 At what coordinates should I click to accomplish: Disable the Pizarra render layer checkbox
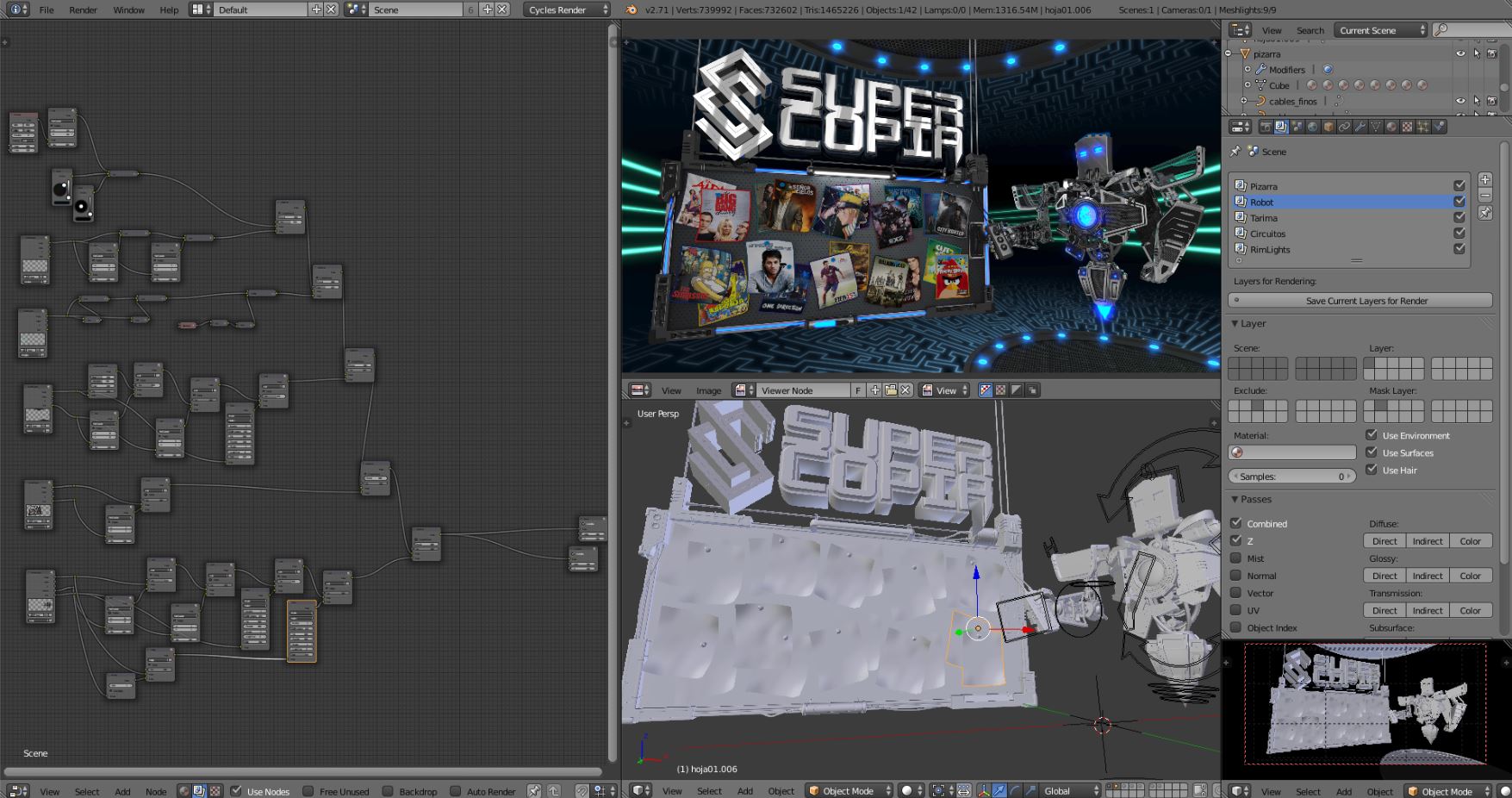pos(1459,186)
